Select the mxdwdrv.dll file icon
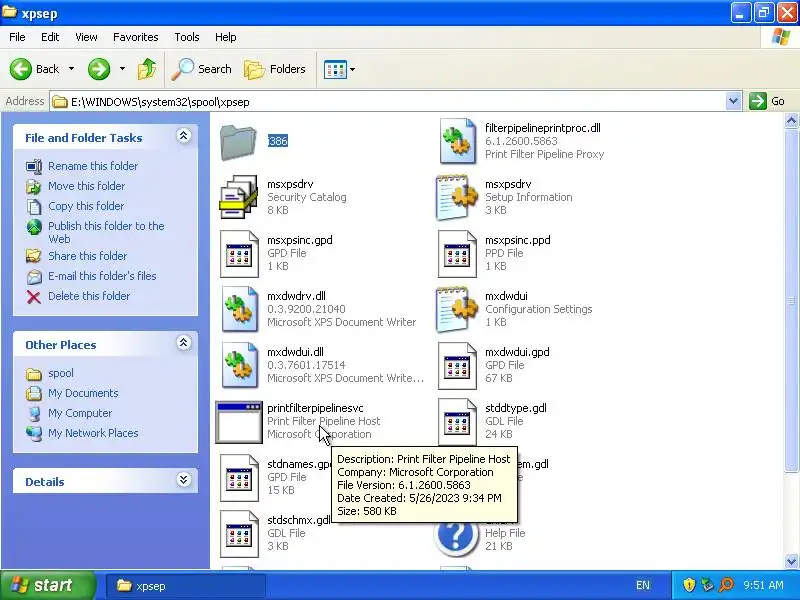Viewport: 800px width, 600px height. point(239,309)
